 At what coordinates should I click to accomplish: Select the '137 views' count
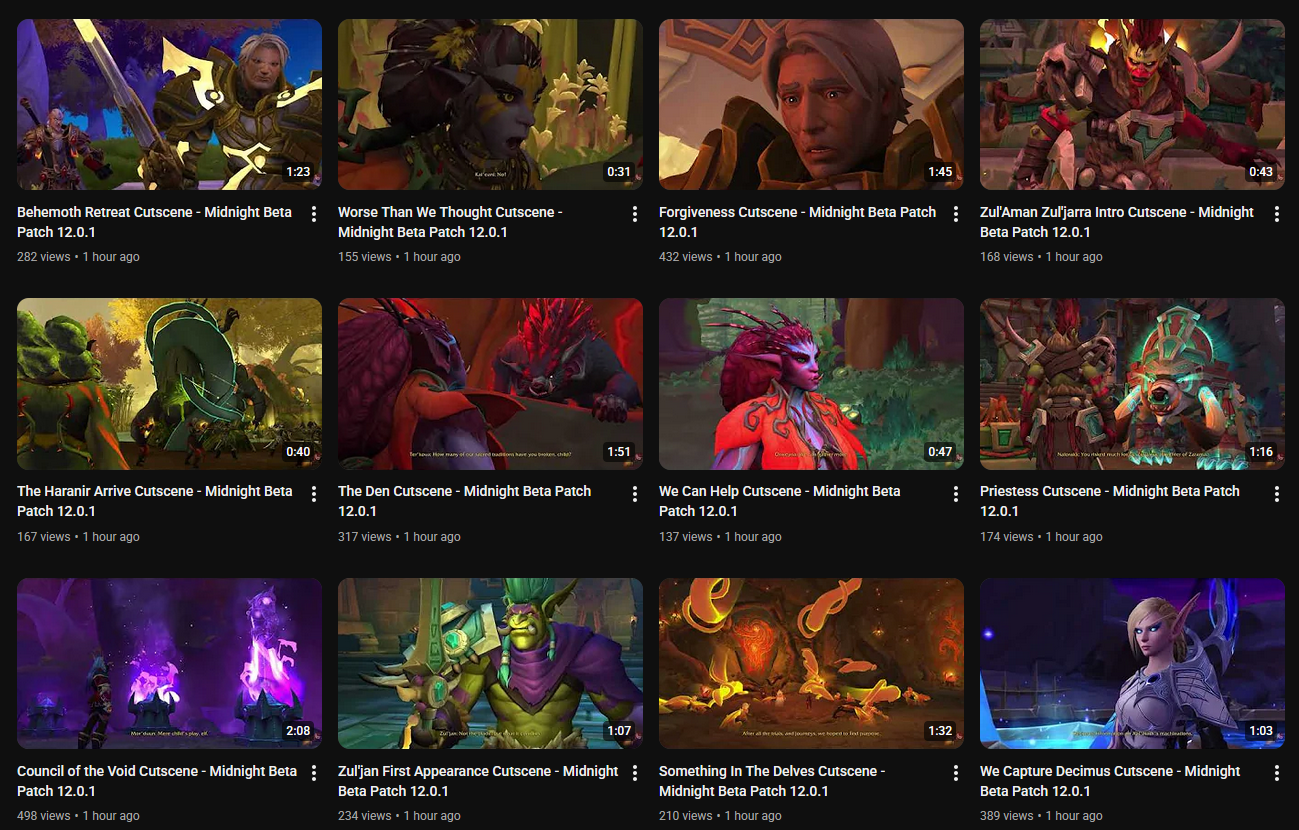pyautogui.click(x=686, y=537)
